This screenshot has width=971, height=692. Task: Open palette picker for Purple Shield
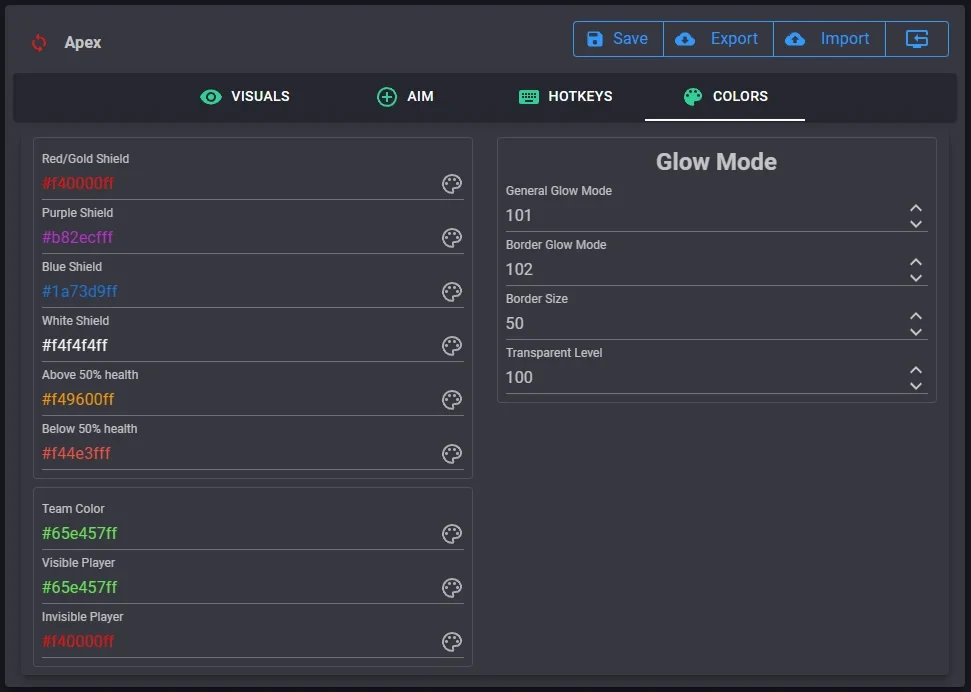pyautogui.click(x=451, y=237)
